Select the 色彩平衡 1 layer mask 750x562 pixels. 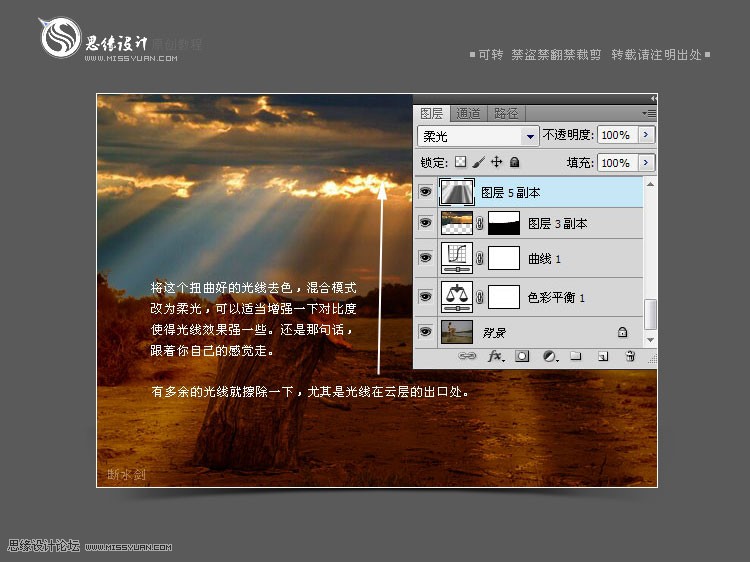[504, 297]
